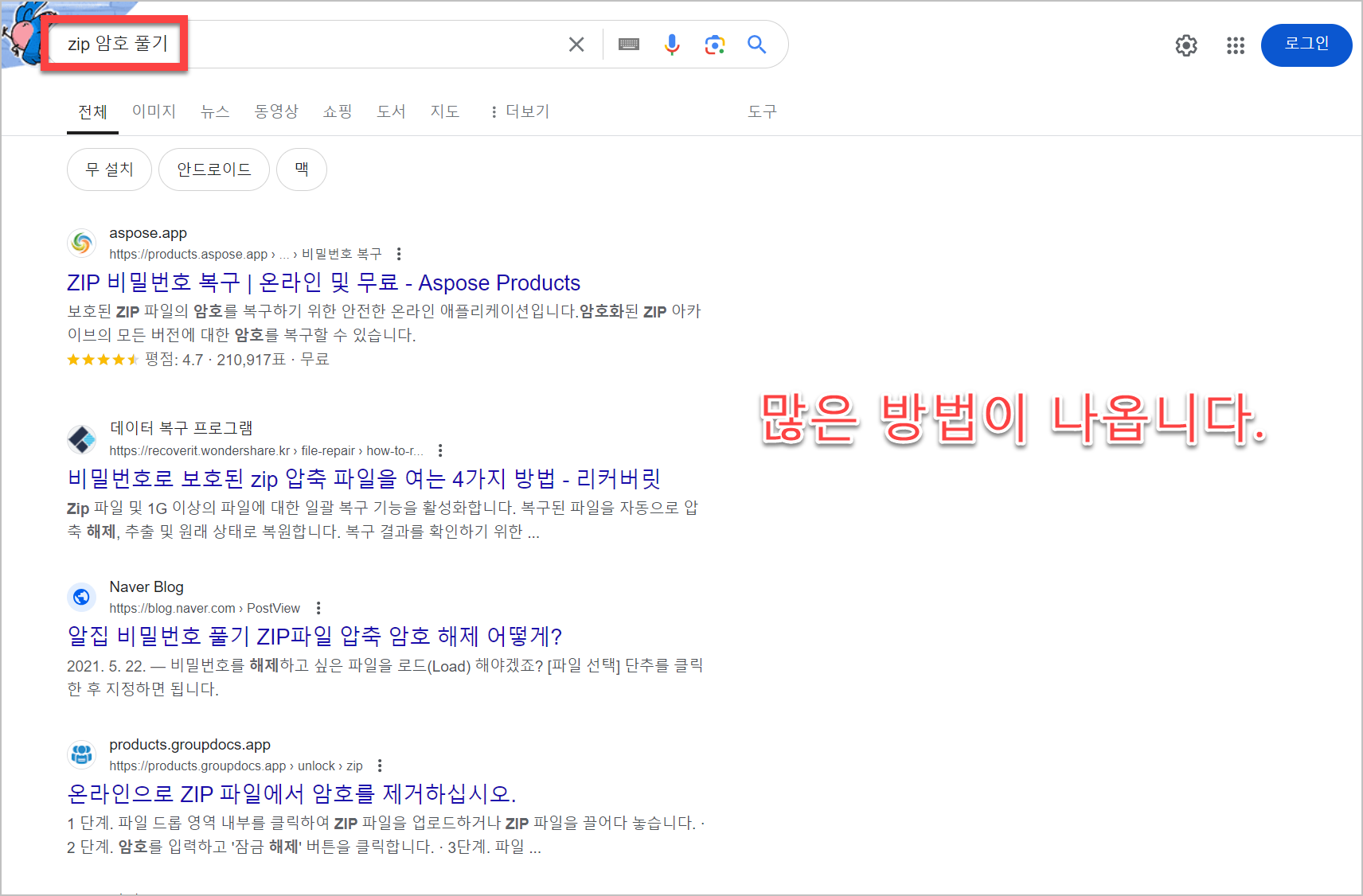Click the https://products.groupdocs.app › unlock › zip breadcrumb
The image size is (1363, 896).
(x=236, y=765)
